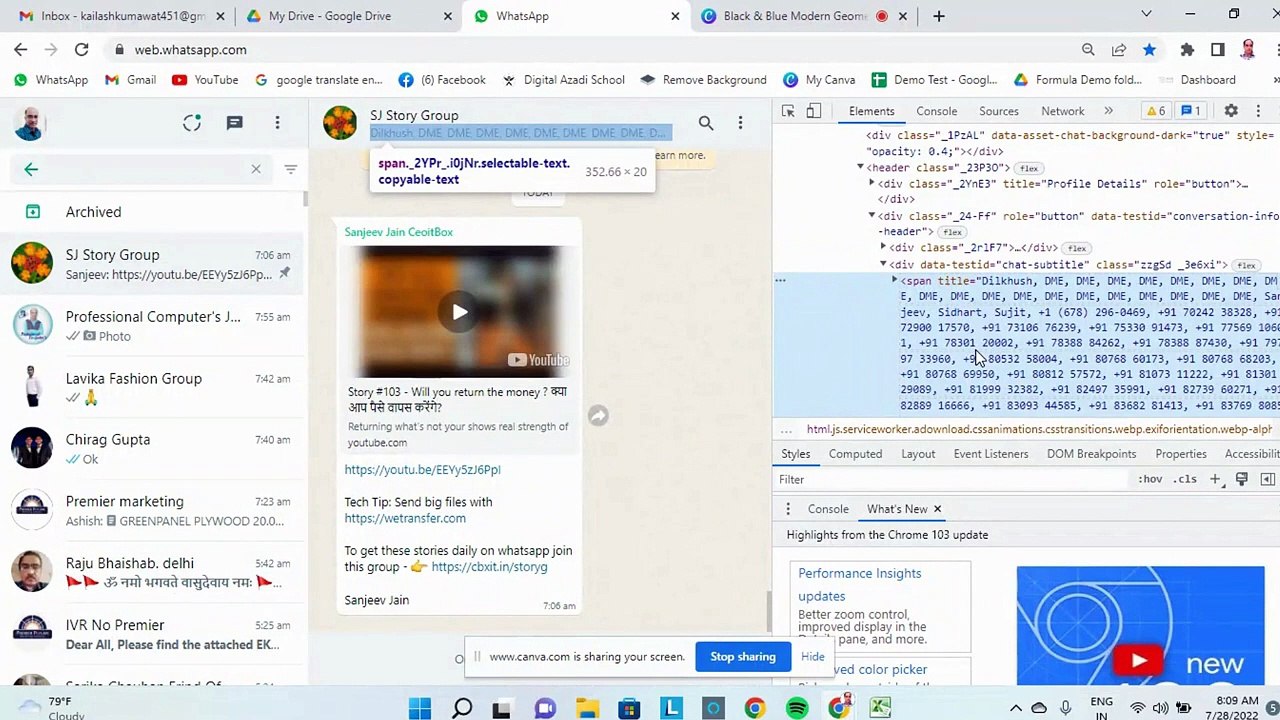Toggle .cls element classes panel

(x=1185, y=479)
